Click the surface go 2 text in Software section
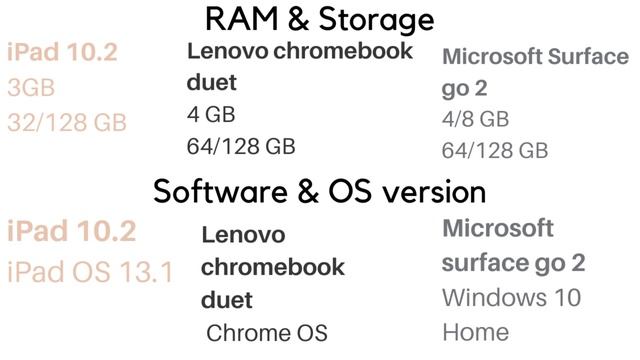Viewport: 640px width, 360px height. point(513,263)
